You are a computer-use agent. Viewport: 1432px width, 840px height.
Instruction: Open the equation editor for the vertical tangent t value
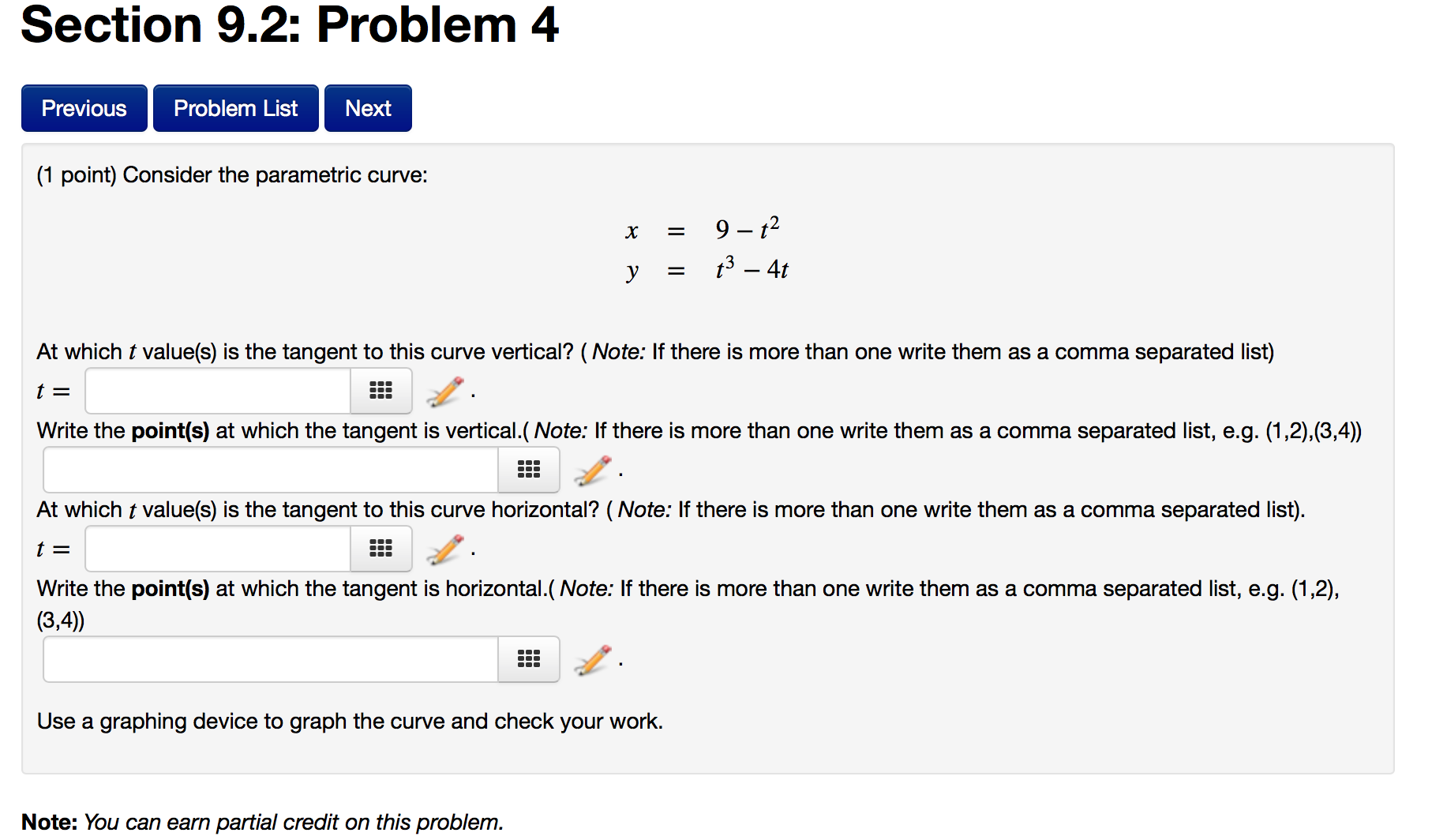tap(381, 391)
